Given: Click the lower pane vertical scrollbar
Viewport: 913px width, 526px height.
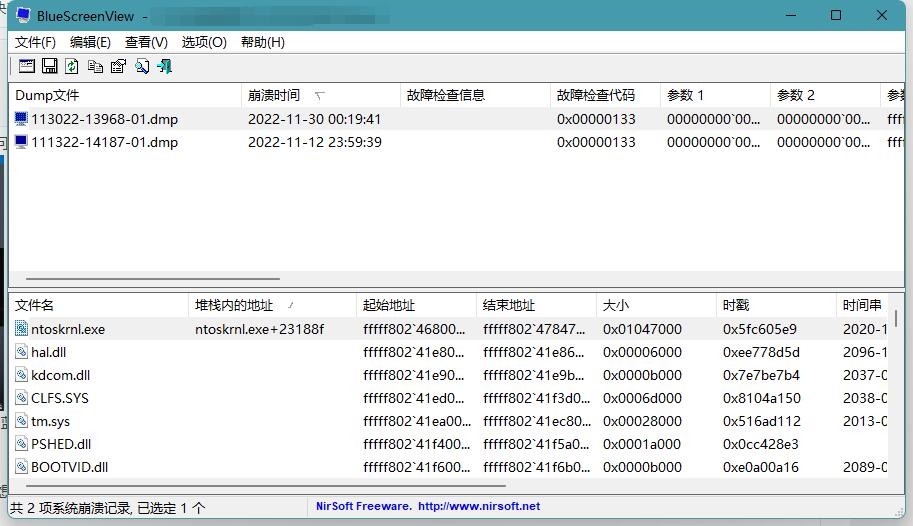Looking at the screenshot, I should click(x=895, y=319).
